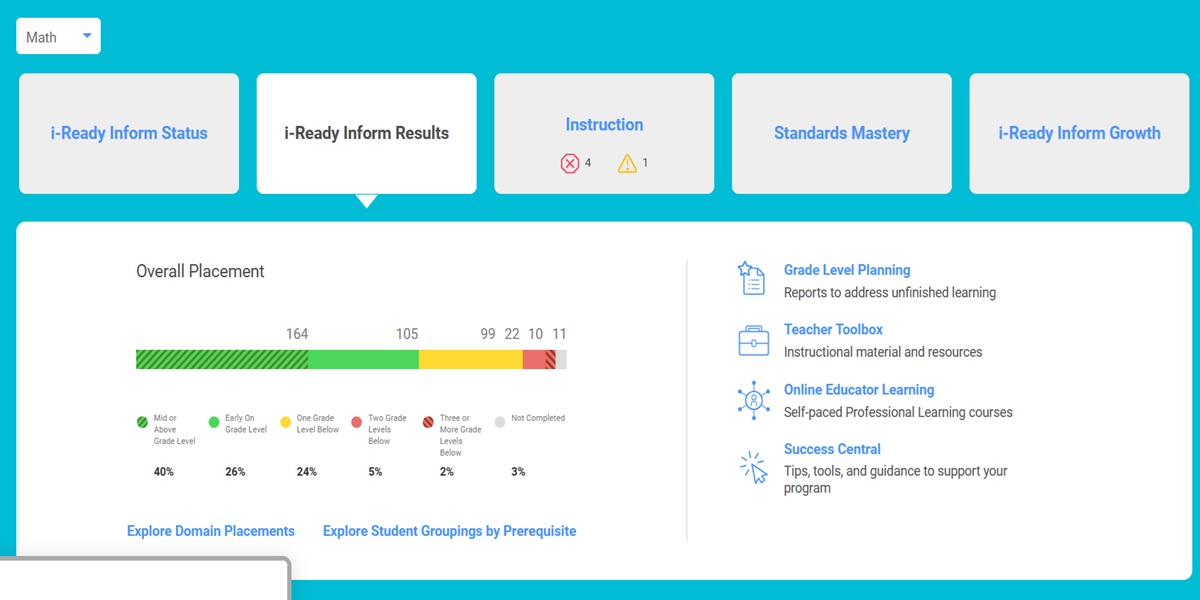The height and width of the screenshot is (600, 1200).
Task: Select the Online Educator Learning network icon
Action: [752, 400]
